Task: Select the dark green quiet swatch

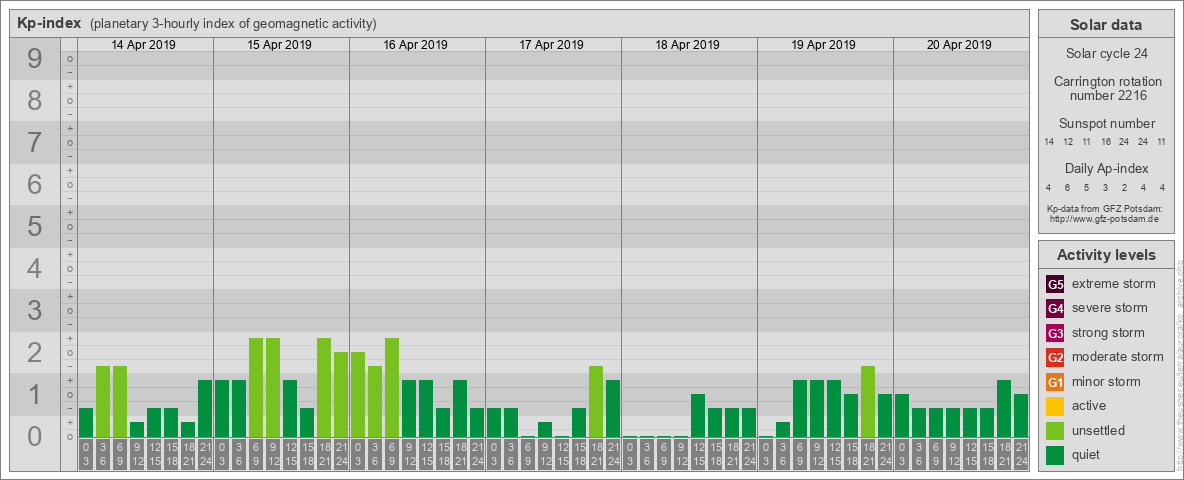Action: click(1055, 455)
